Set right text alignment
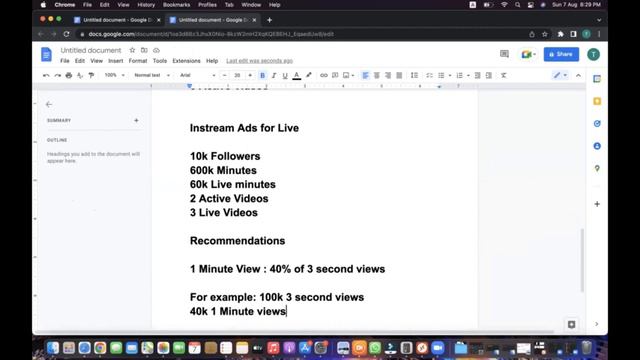Viewport: 640px width, 360px height. tap(388, 75)
